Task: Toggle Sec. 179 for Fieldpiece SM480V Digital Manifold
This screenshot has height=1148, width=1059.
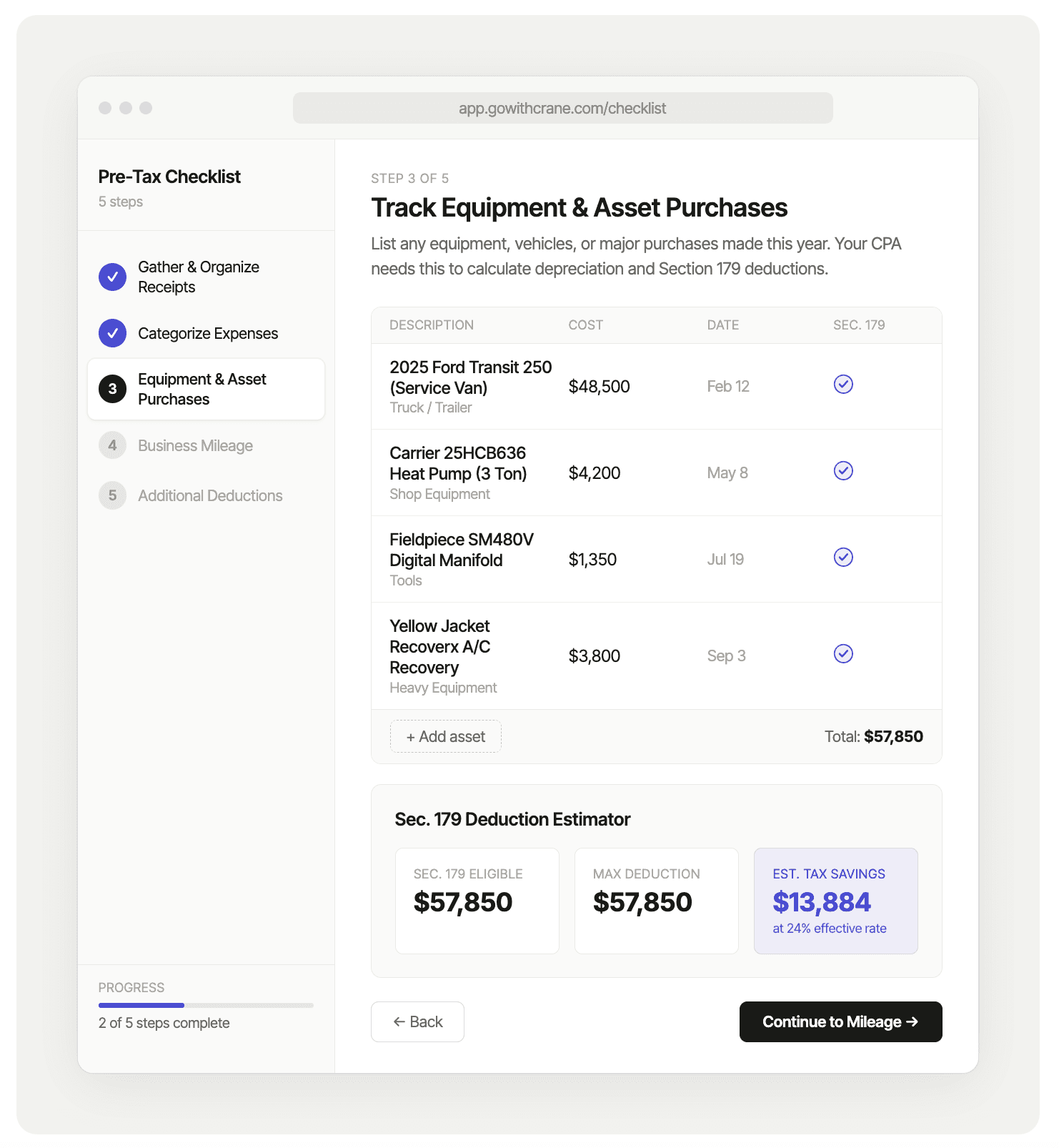Action: [x=843, y=558]
